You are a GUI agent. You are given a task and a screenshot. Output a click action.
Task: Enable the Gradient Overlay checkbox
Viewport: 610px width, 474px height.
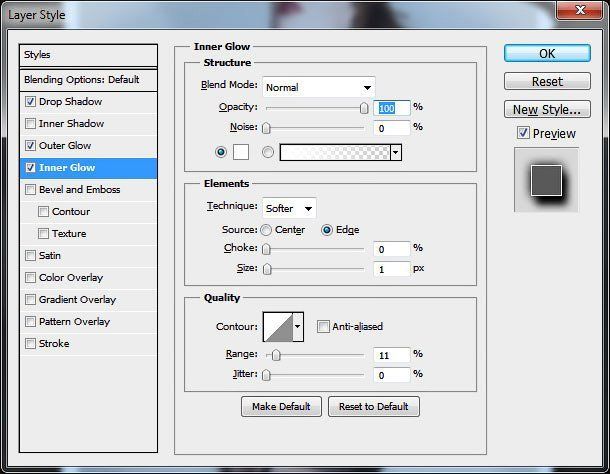[30, 299]
